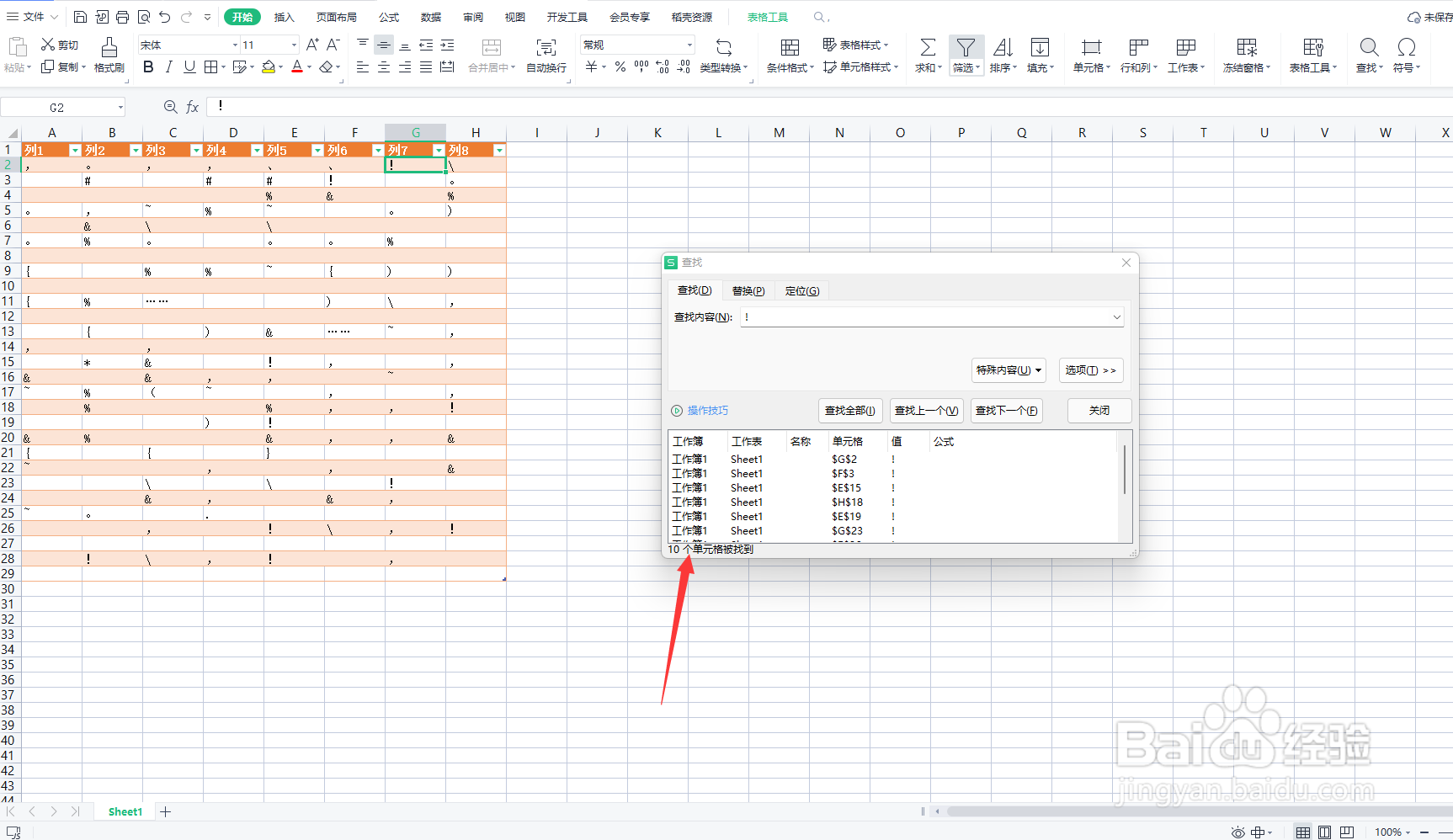Open Print Preview from quick toolbar
The width and height of the screenshot is (1453, 840).
[x=144, y=17]
